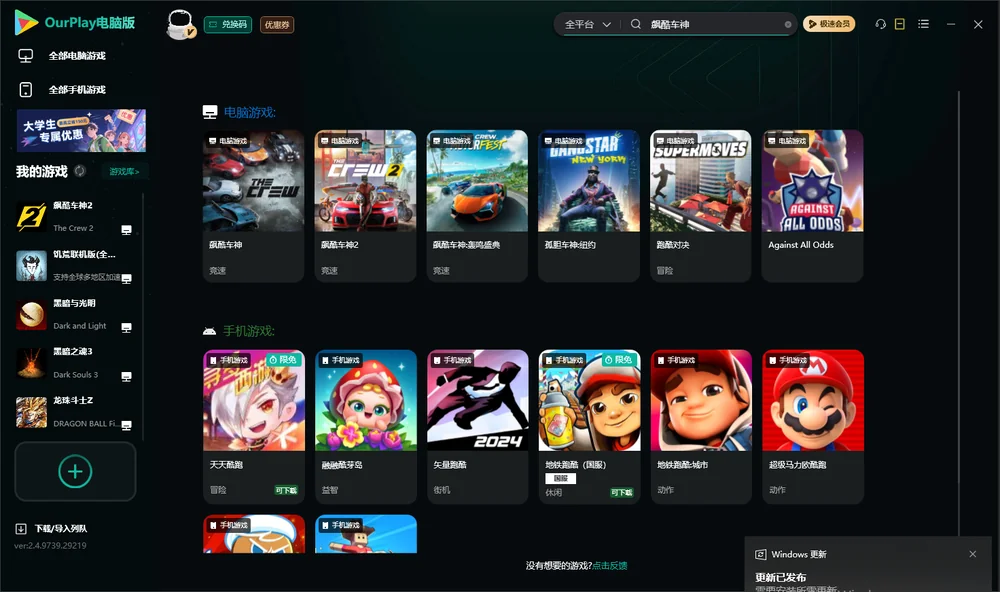Close the Windows 更新 notification
The height and width of the screenshot is (592, 1000).
[973, 554]
